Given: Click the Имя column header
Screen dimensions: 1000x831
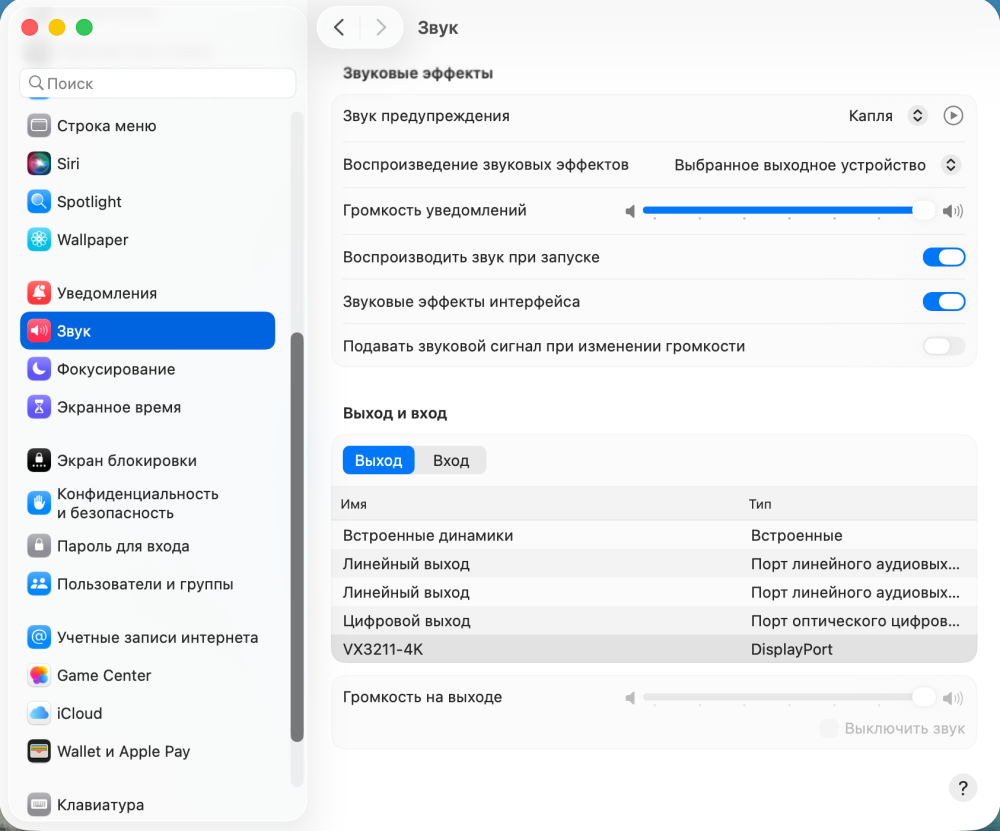Looking at the screenshot, I should pos(353,504).
